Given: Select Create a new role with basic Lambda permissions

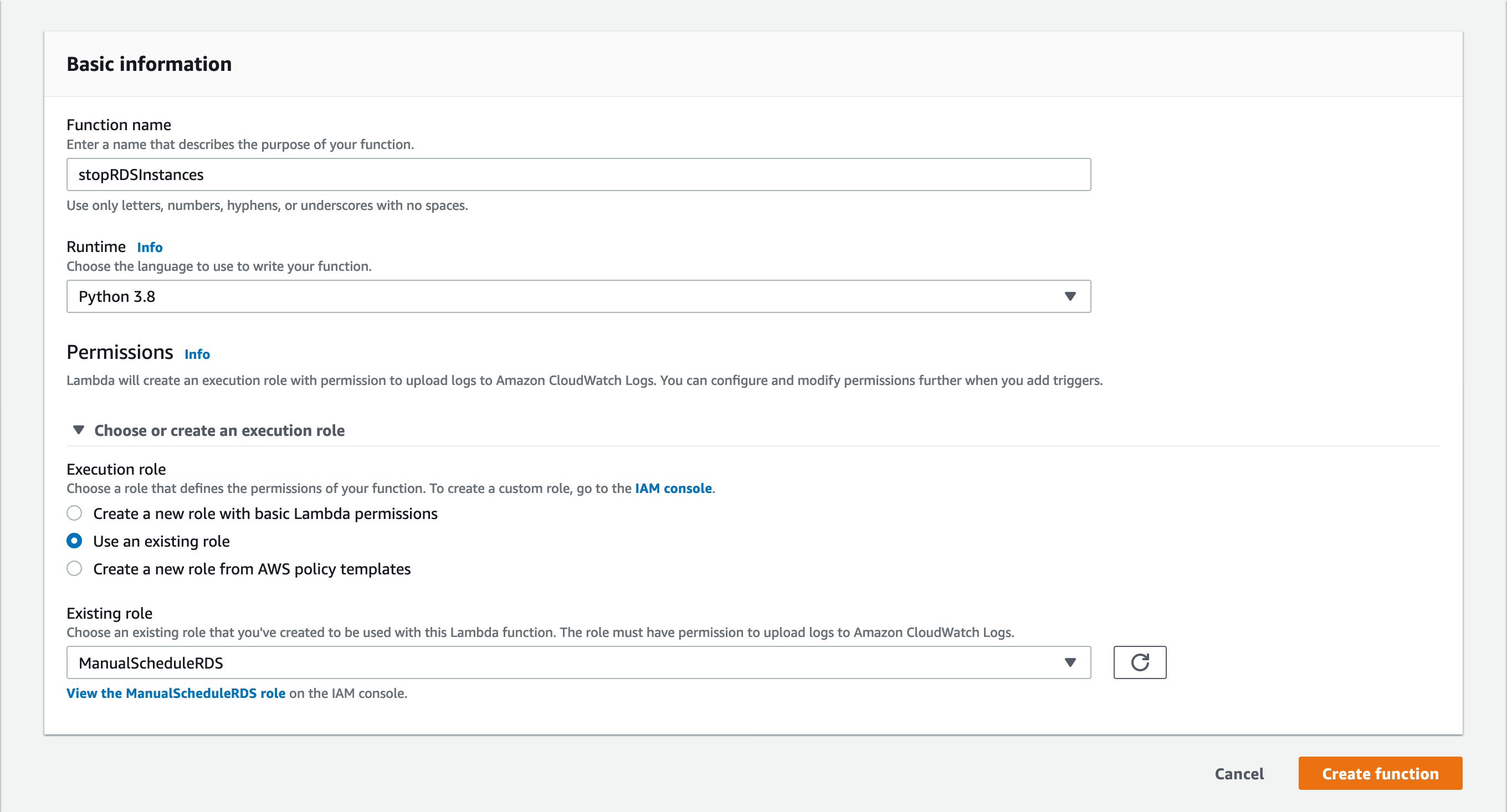Looking at the screenshot, I should [74, 513].
